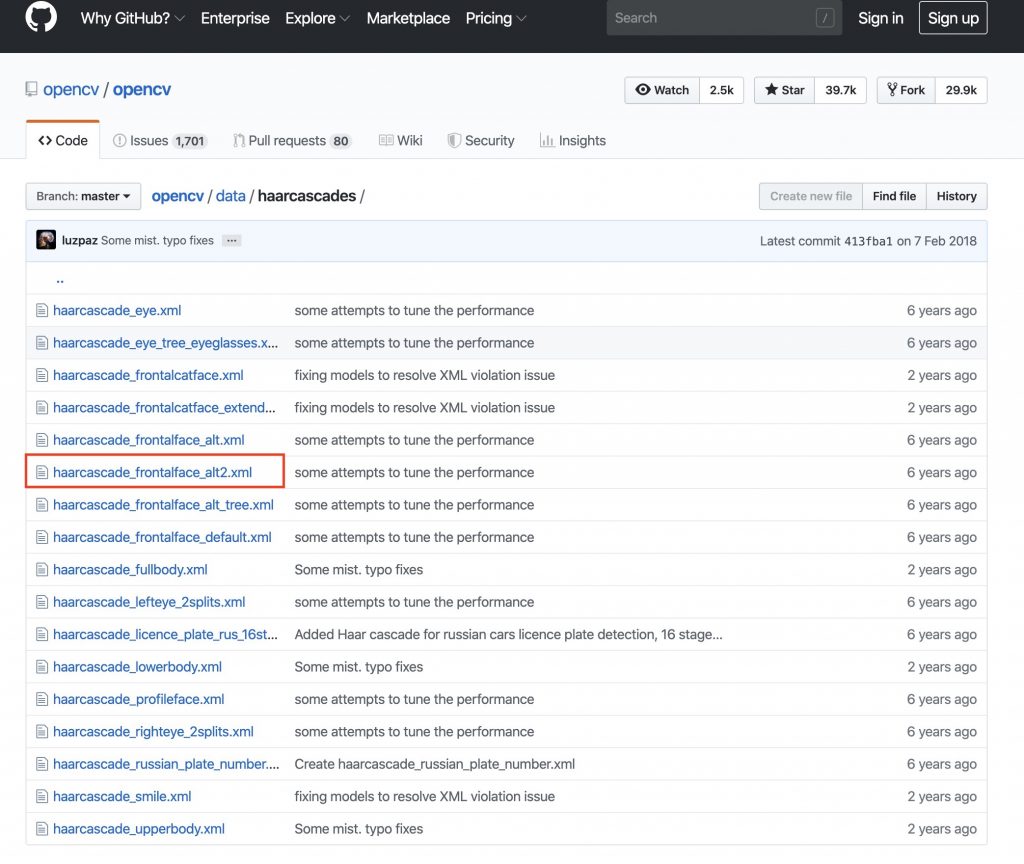The width and height of the screenshot is (1024, 864).
Task: Open the 29.9k forks count
Action: coord(961,90)
